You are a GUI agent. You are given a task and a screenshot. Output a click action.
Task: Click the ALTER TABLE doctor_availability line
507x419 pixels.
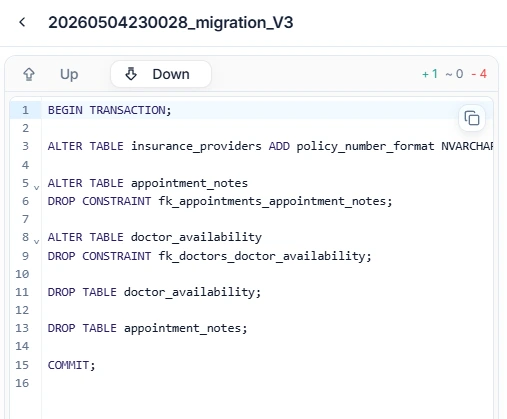point(155,237)
